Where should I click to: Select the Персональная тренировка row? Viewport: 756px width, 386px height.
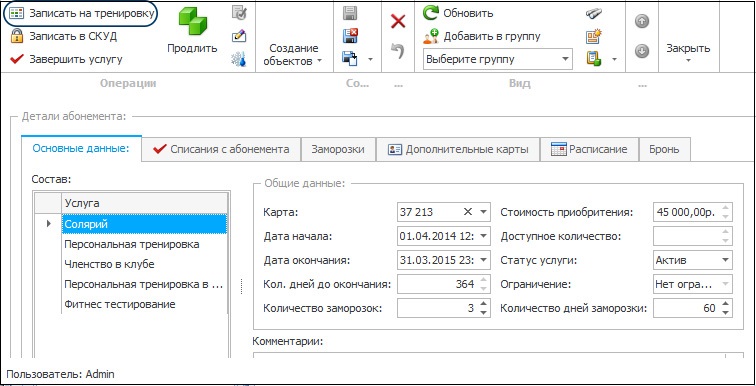[x=145, y=244]
